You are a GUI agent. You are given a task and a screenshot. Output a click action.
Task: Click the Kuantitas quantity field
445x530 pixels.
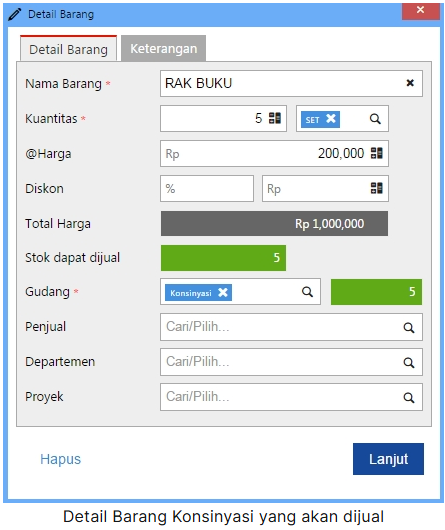coord(223,118)
